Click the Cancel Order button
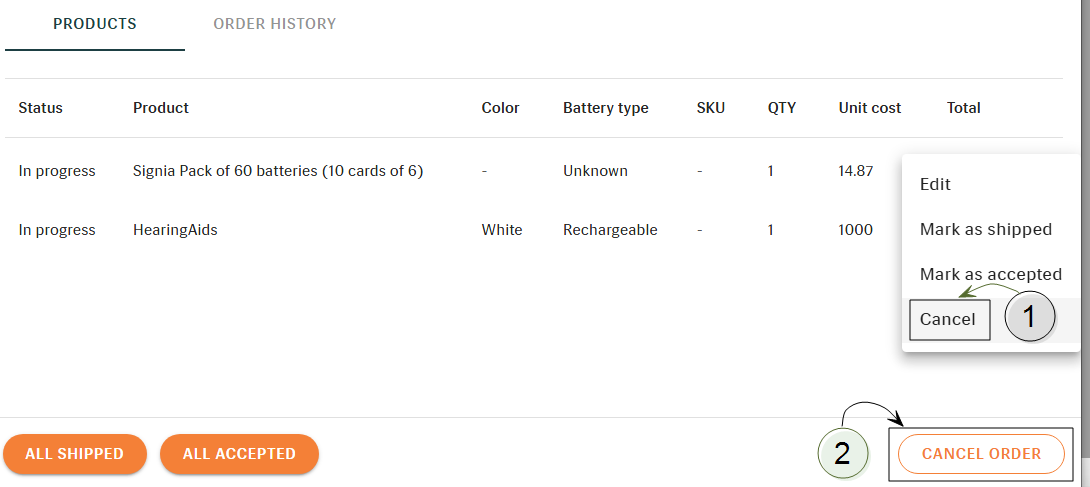The height and width of the screenshot is (487, 1090). click(981, 454)
